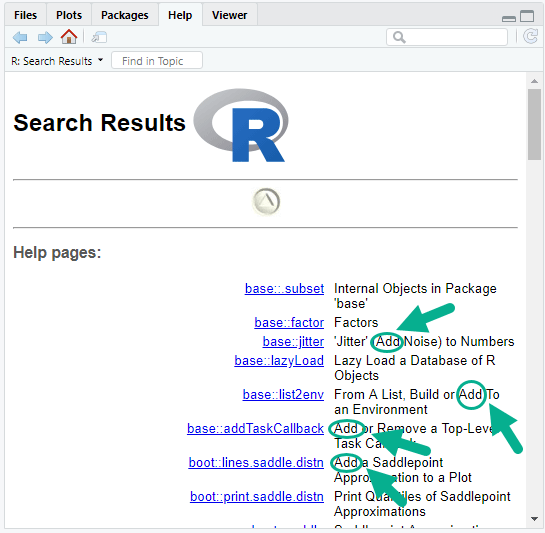Open the base::addTaskCallback link
Screen dimensions: 545x533
pos(255,428)
